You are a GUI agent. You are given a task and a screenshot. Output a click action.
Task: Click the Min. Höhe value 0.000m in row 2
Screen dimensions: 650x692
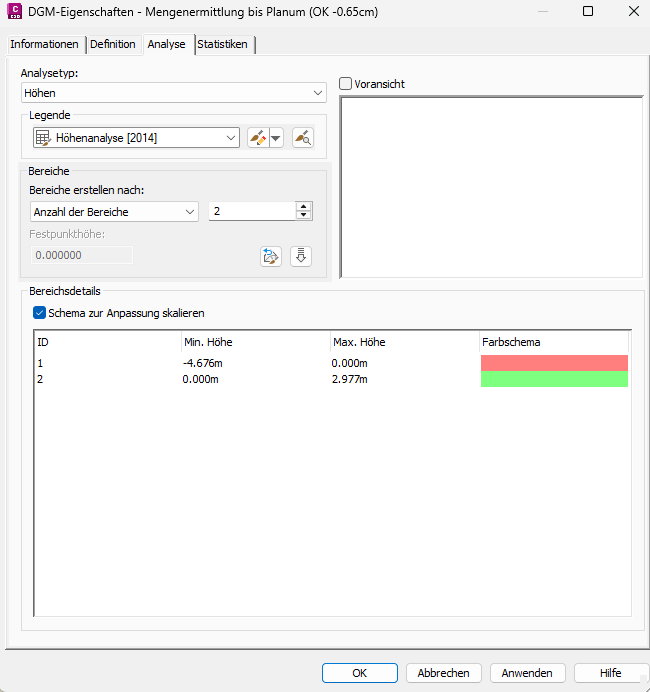(200, 379)
